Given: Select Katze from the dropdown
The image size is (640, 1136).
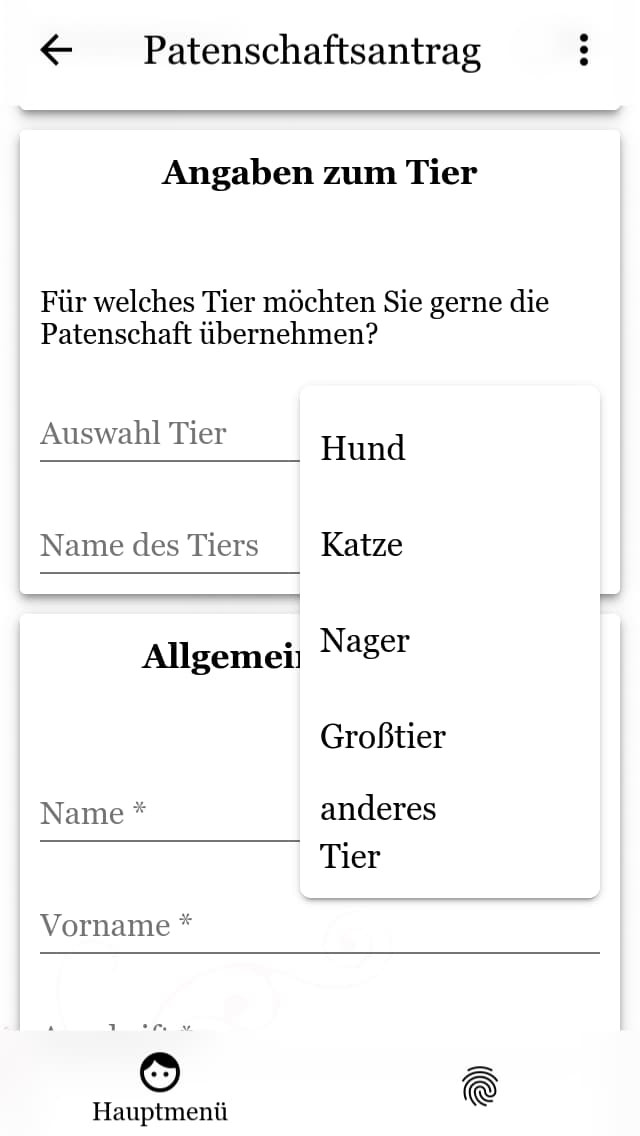Looking at the screenshot, I should pos(449,544).
